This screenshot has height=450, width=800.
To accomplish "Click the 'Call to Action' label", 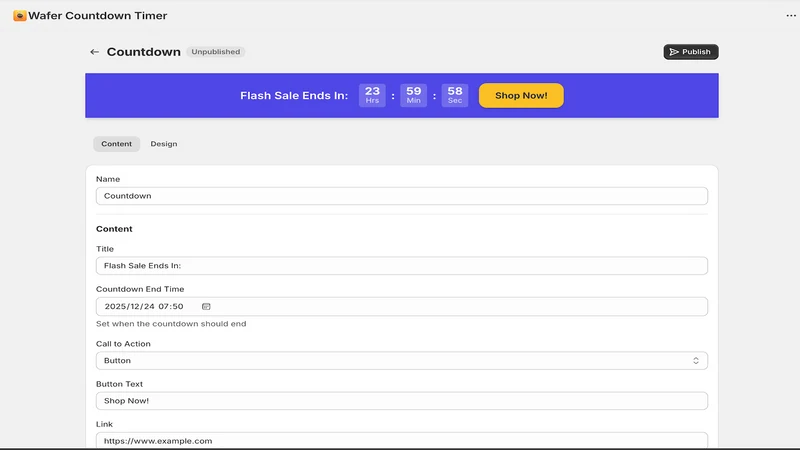I will point(123,344).
